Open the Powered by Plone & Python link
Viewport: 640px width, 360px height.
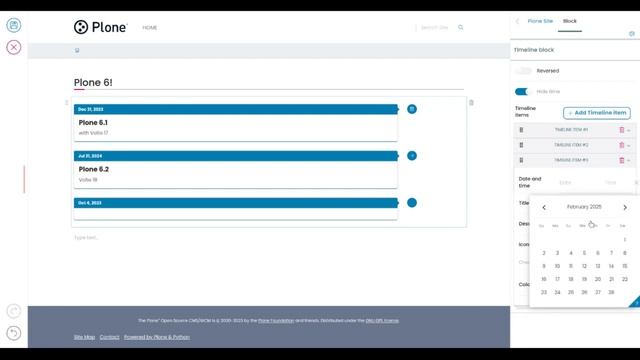tap(157, 337)
